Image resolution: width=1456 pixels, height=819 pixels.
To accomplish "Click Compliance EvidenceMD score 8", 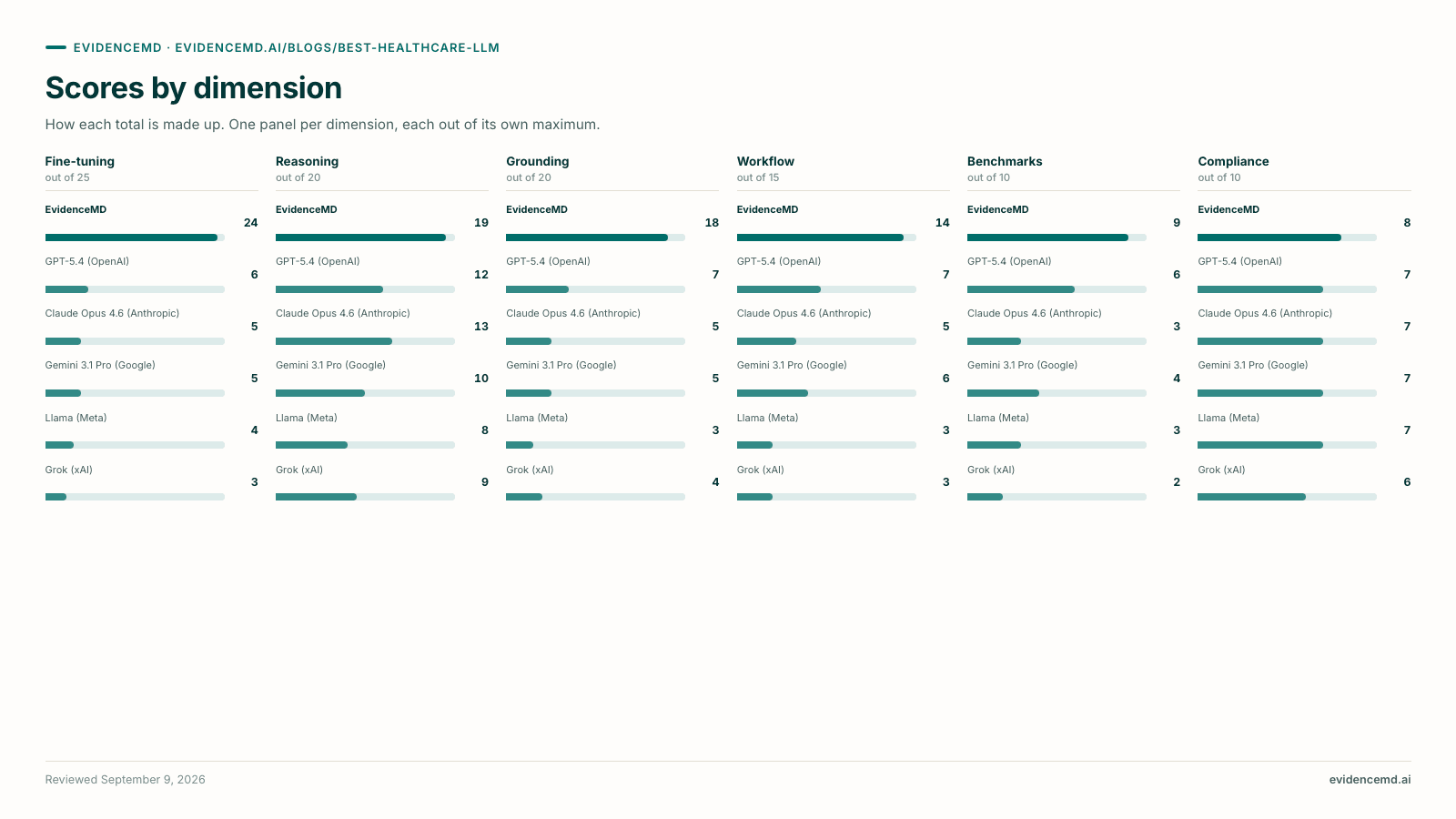I will click(1407, 222).
